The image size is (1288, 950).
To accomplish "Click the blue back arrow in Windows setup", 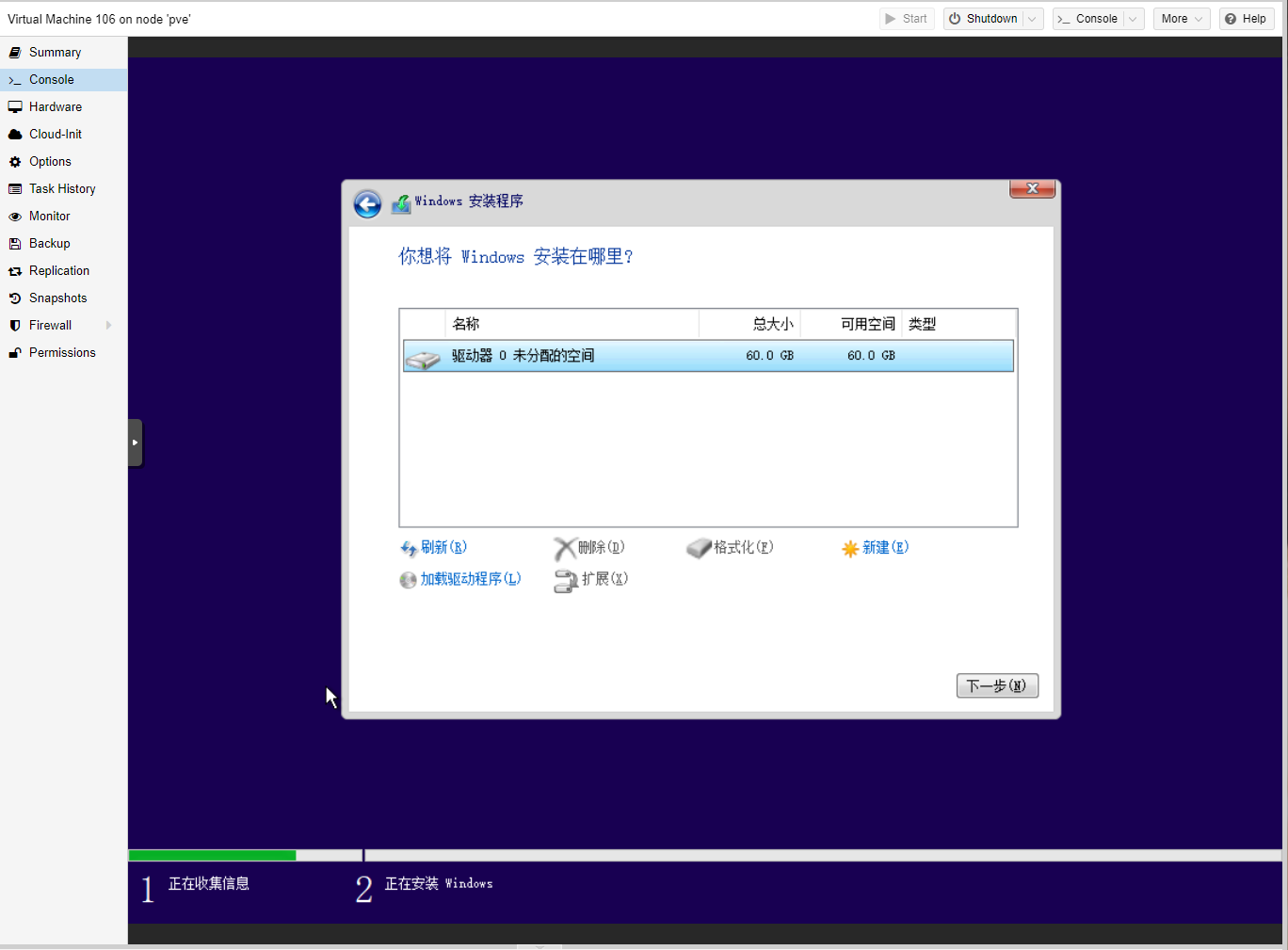I will click(x=367, y=204).
